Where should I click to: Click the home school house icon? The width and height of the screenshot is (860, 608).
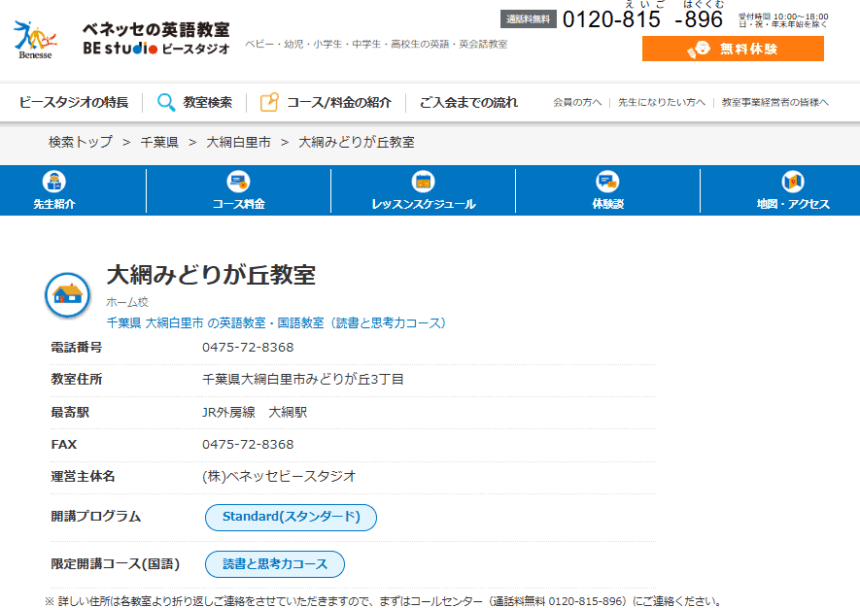(x=67, y=294)
